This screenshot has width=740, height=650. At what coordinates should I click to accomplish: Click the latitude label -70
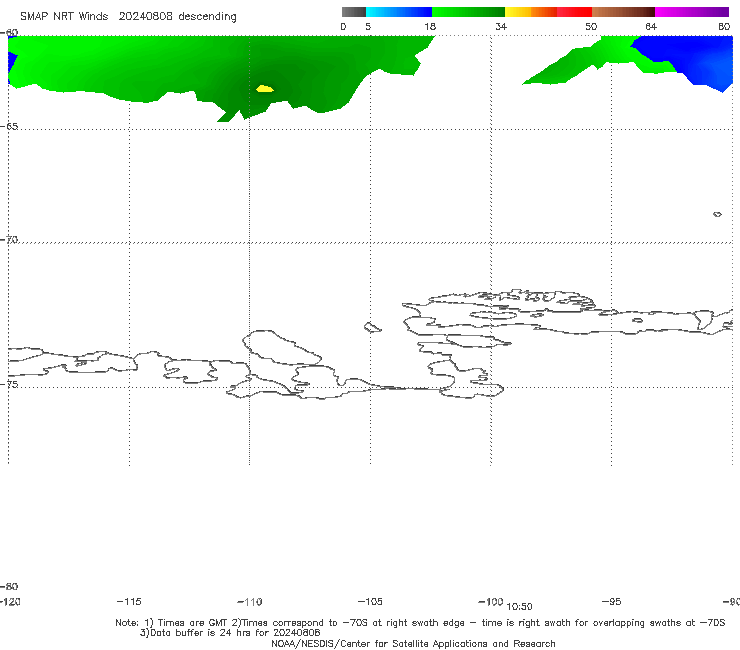[x=9, y=240]
